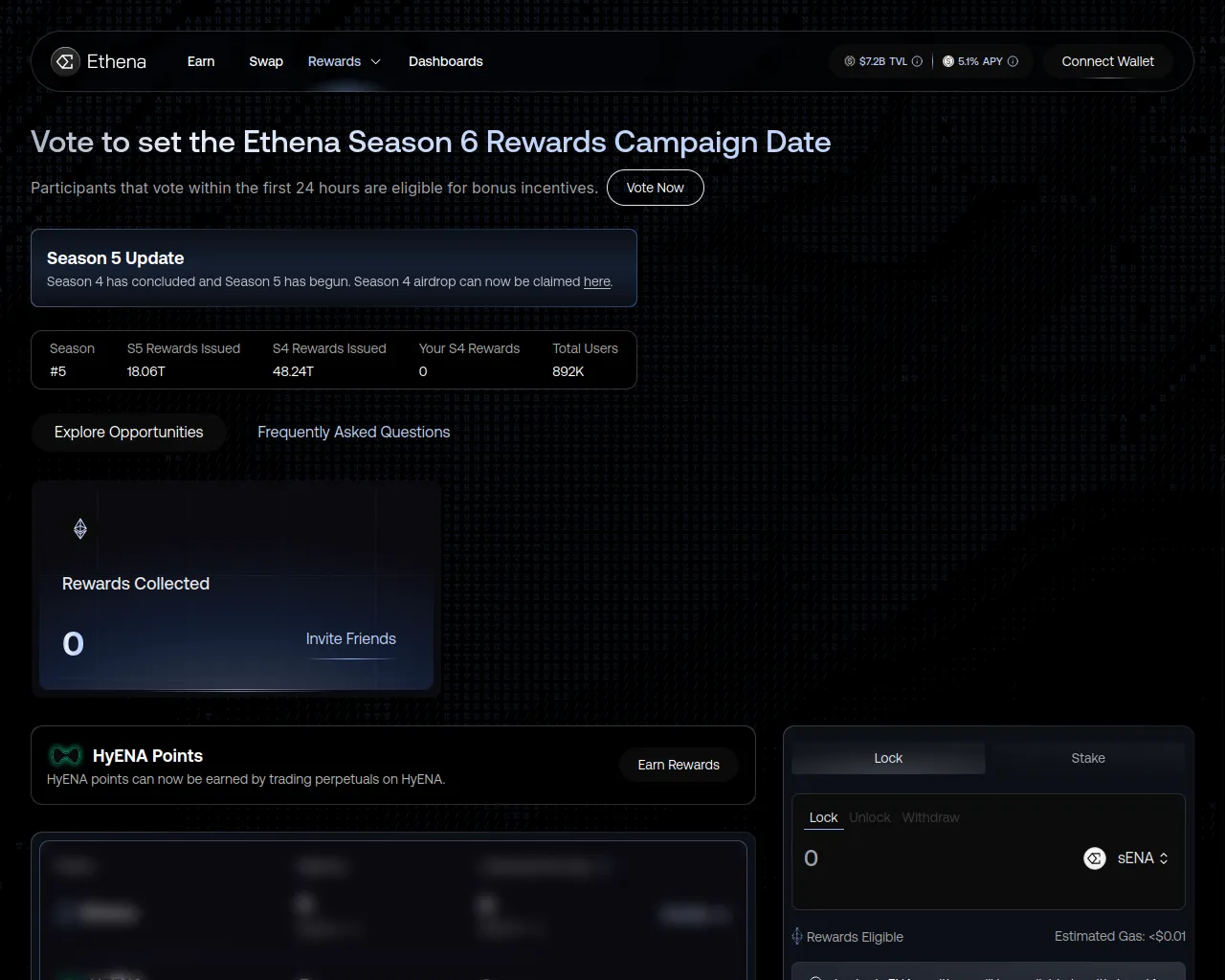Expand the Rewards menu chevron

pyautogui.click(x=376, y=61)
